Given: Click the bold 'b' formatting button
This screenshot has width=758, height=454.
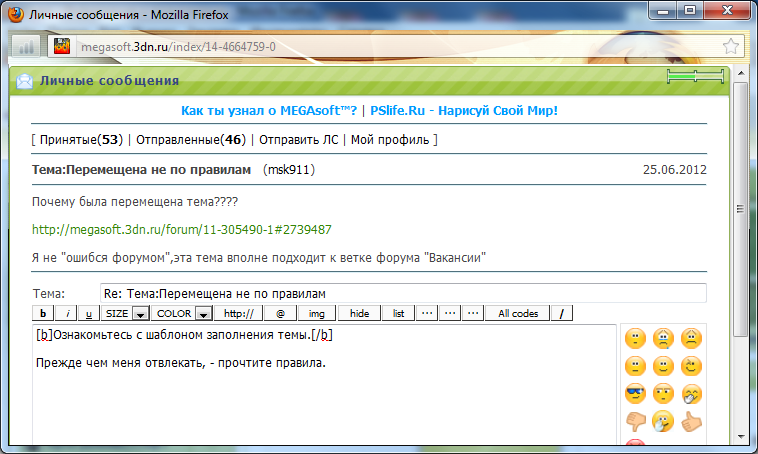Looking at the screenshot, I should pos(43,313).
